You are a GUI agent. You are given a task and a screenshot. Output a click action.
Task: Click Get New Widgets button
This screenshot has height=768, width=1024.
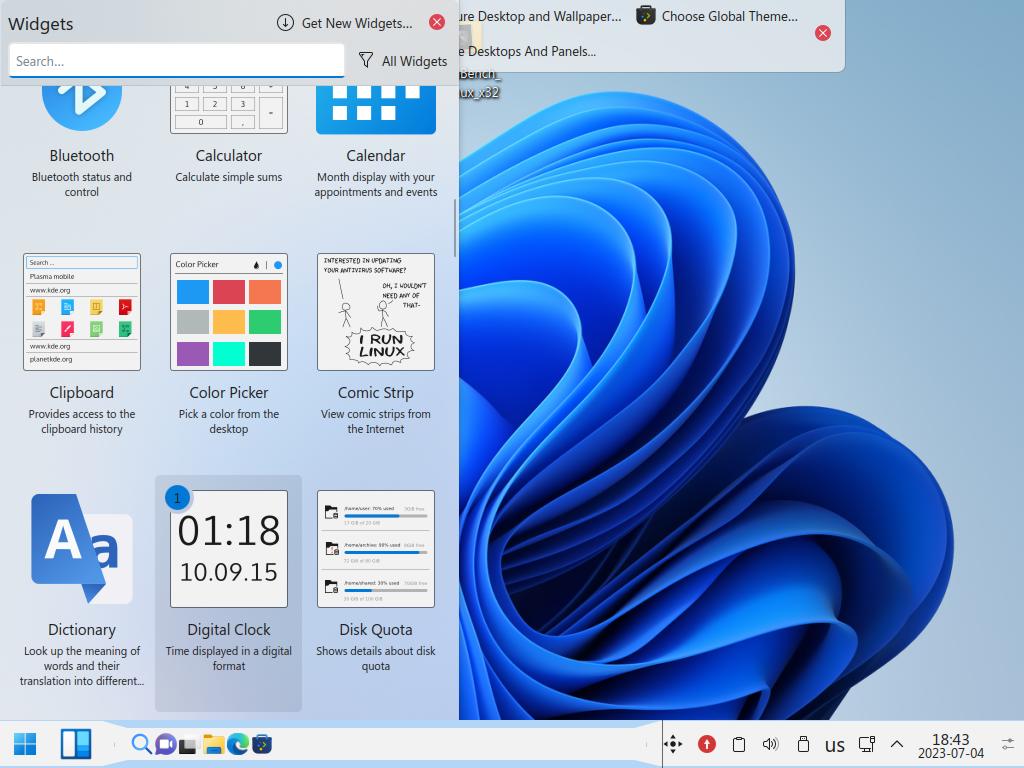coord(345,23)
